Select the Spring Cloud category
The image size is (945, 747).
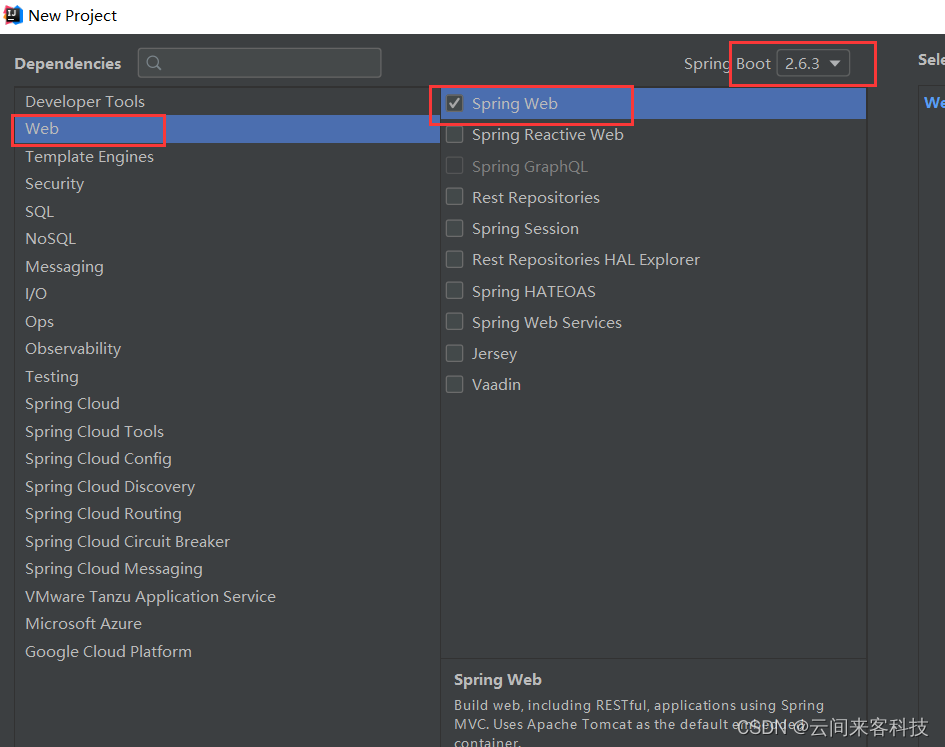click(x=227, y=403)
